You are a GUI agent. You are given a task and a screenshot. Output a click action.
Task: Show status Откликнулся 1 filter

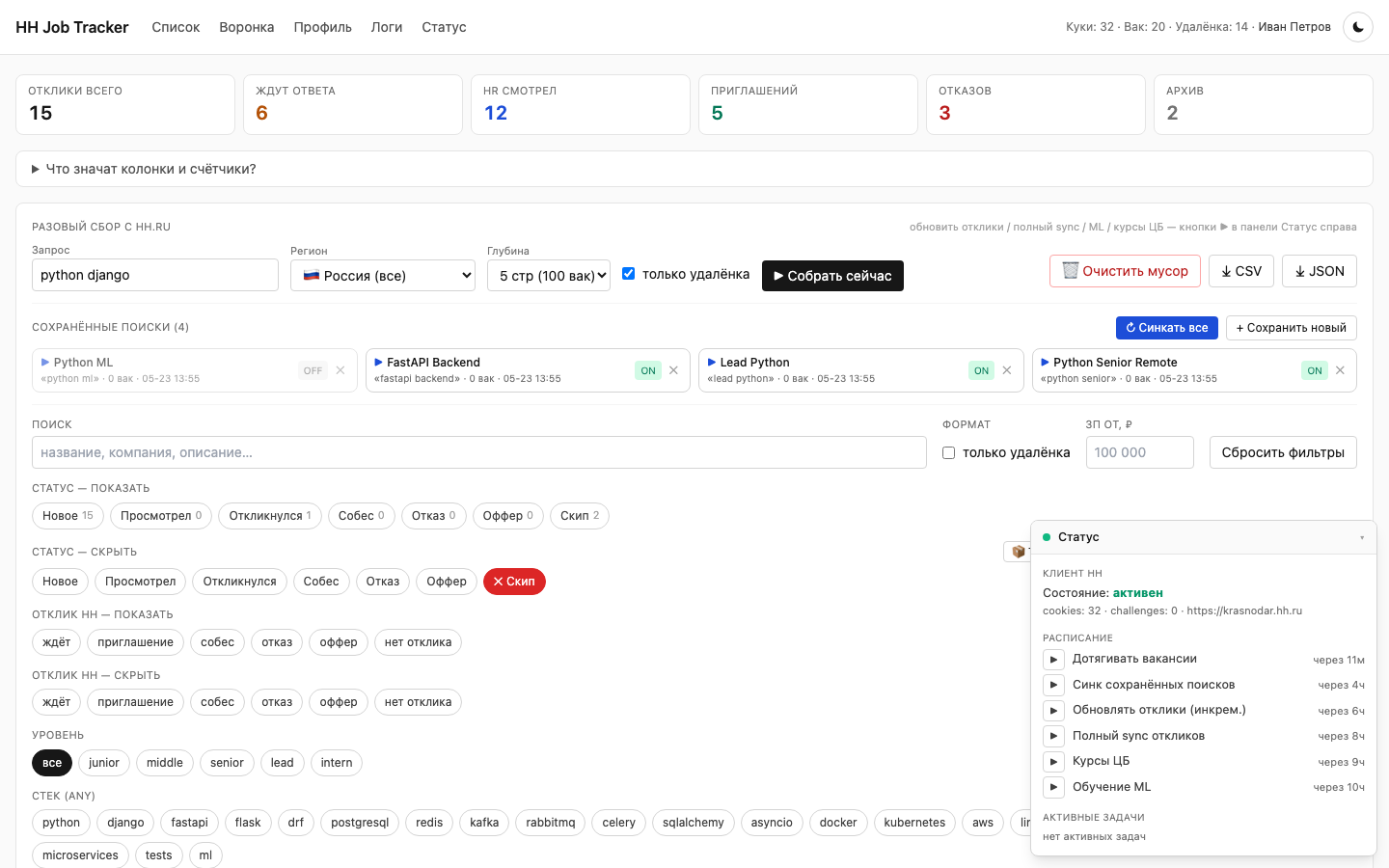(x=270, y=516)
